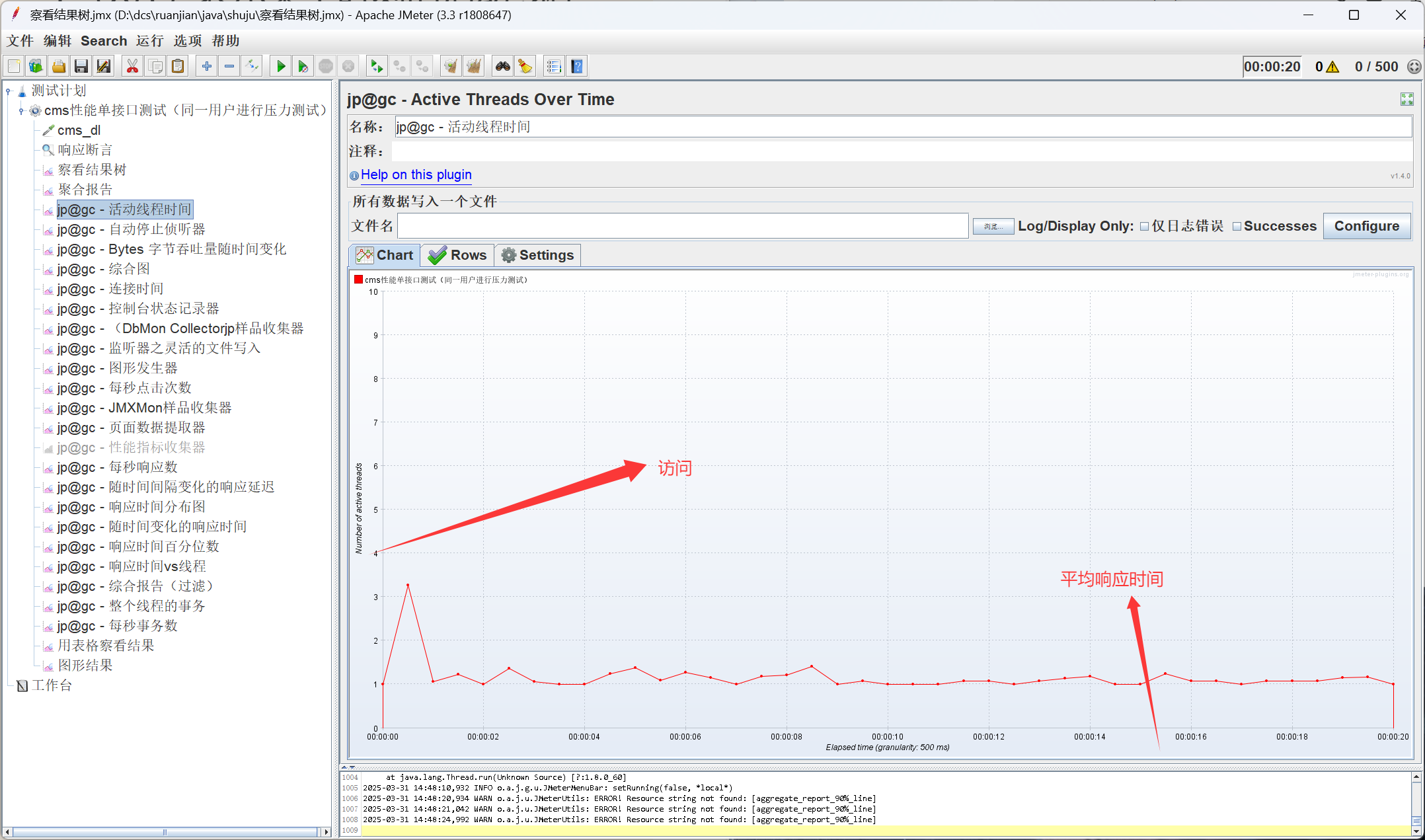
Task: Enable the Successes checkbox
Action: [1237, 227]
